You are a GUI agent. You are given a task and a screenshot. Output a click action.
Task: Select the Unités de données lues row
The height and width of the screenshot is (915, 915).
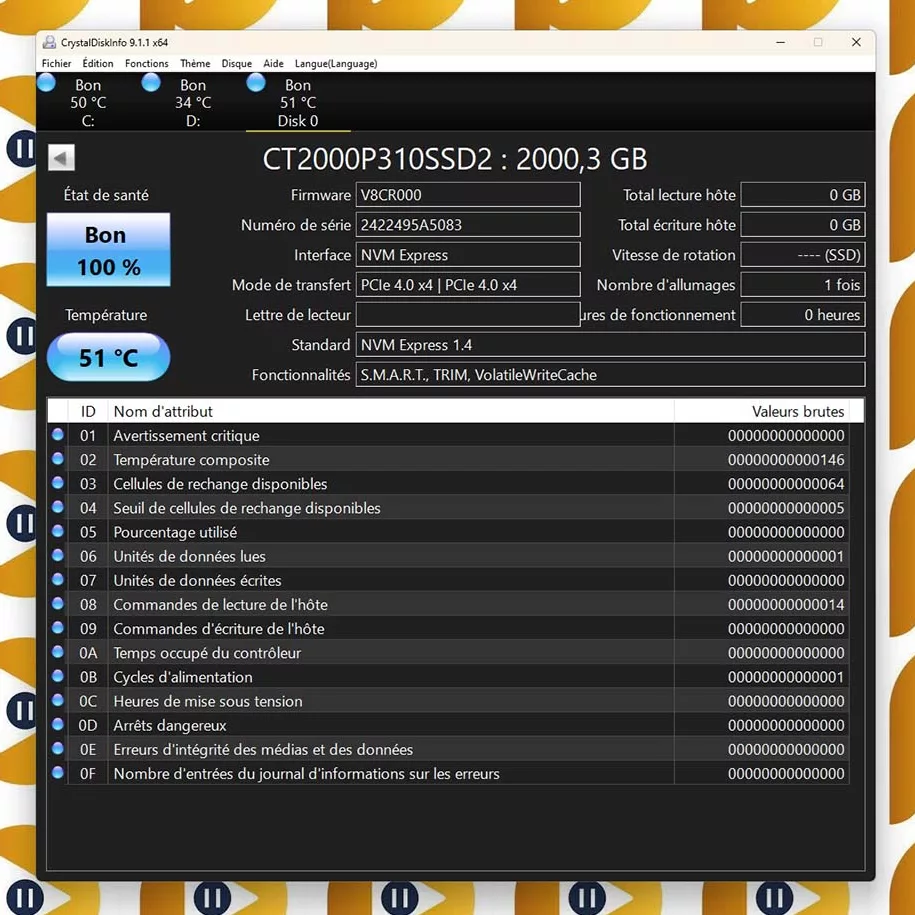448,556
